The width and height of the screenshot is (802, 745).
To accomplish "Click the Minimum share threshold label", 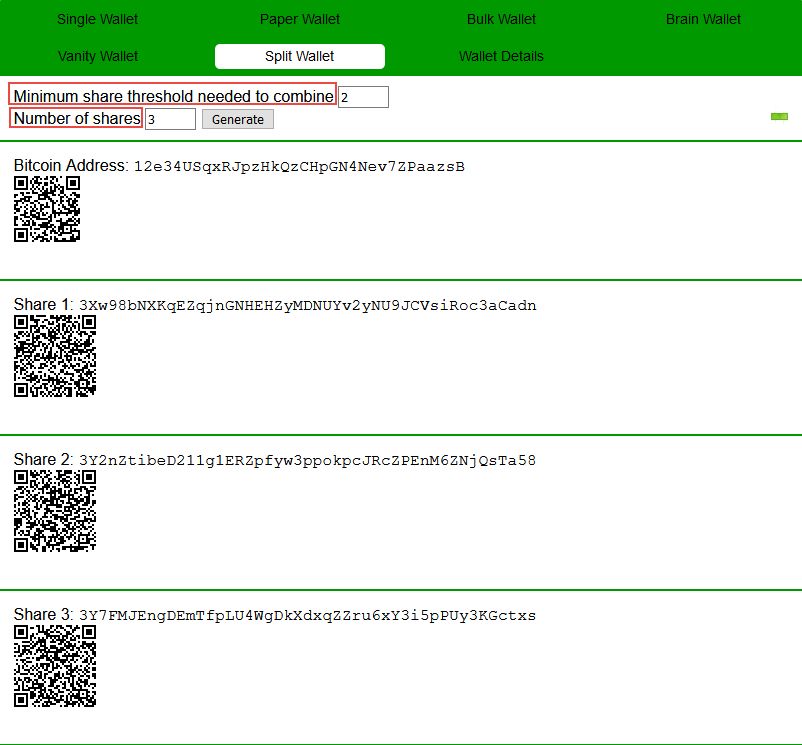I will tap(173, 96).
